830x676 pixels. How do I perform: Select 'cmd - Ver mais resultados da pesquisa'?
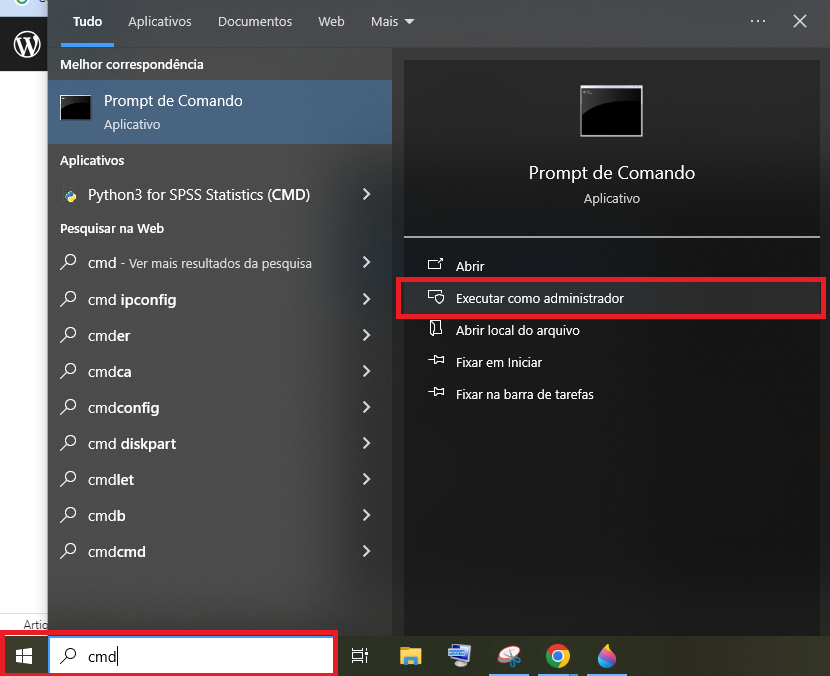(x=220, y=263)
